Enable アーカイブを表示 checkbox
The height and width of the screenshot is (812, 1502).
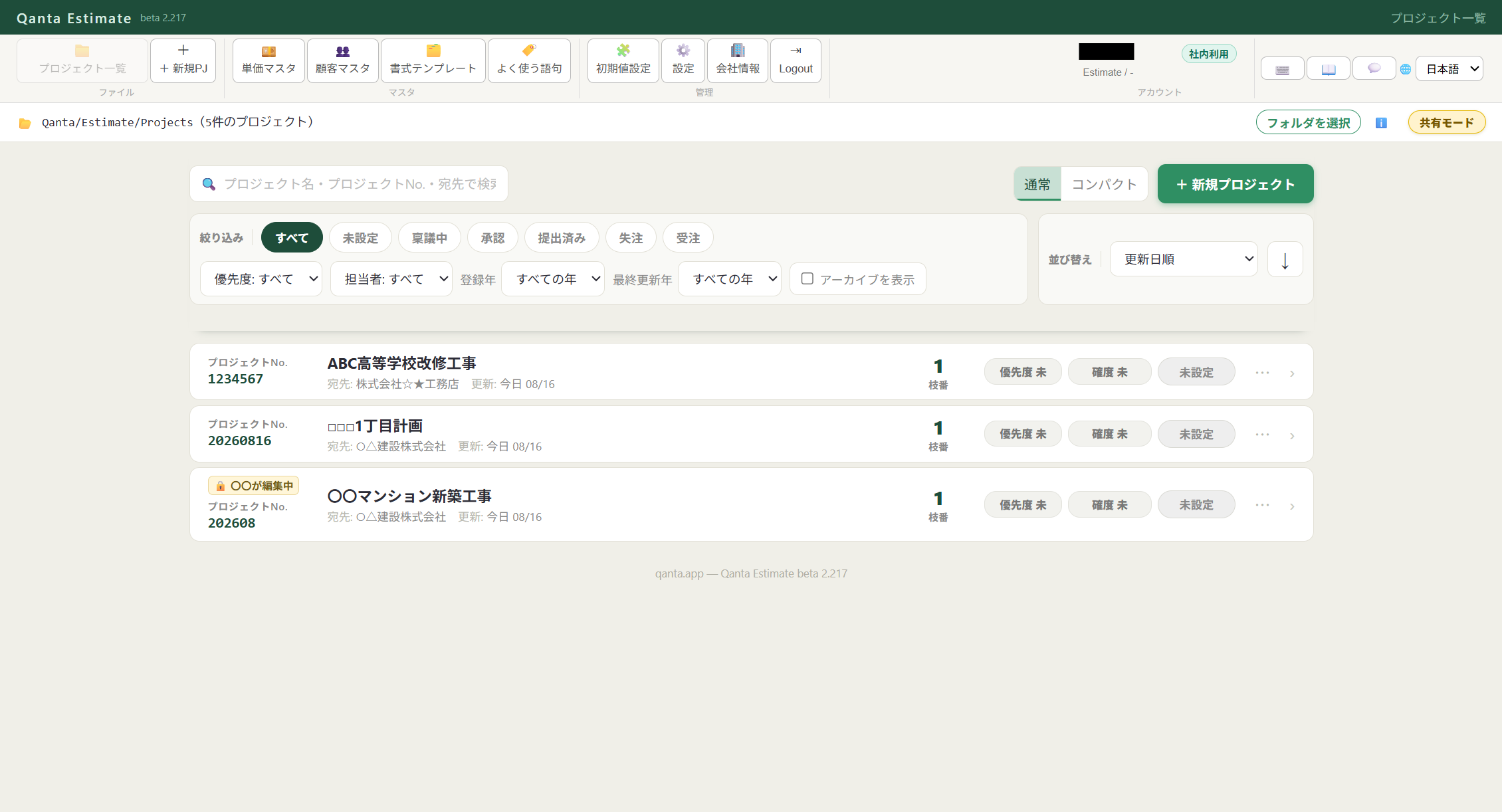[x=807, y=278]
